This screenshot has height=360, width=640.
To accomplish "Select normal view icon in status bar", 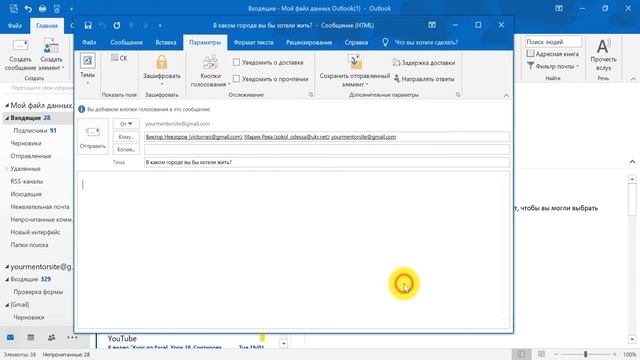I will click(522, 354).
